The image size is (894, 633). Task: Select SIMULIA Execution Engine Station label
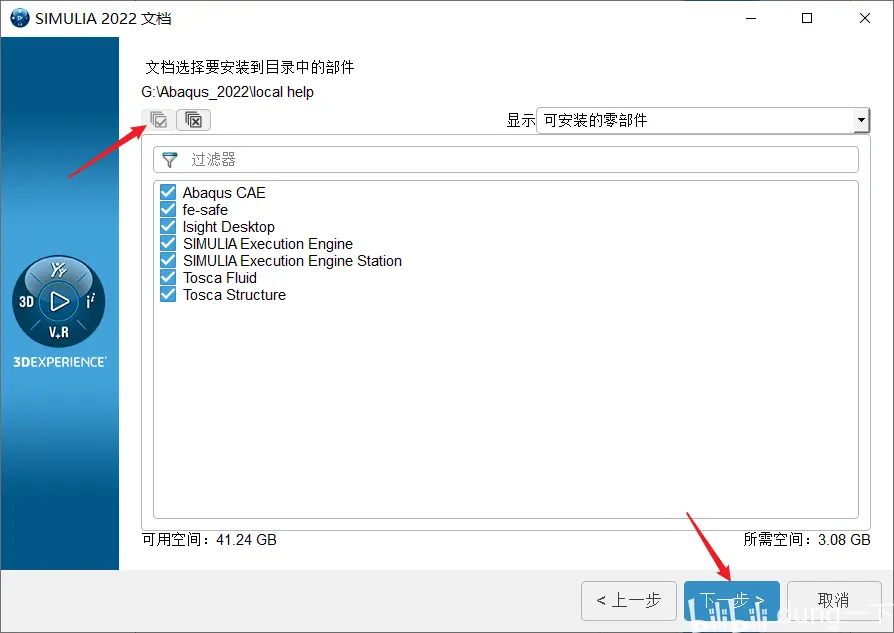pos(292,261)
